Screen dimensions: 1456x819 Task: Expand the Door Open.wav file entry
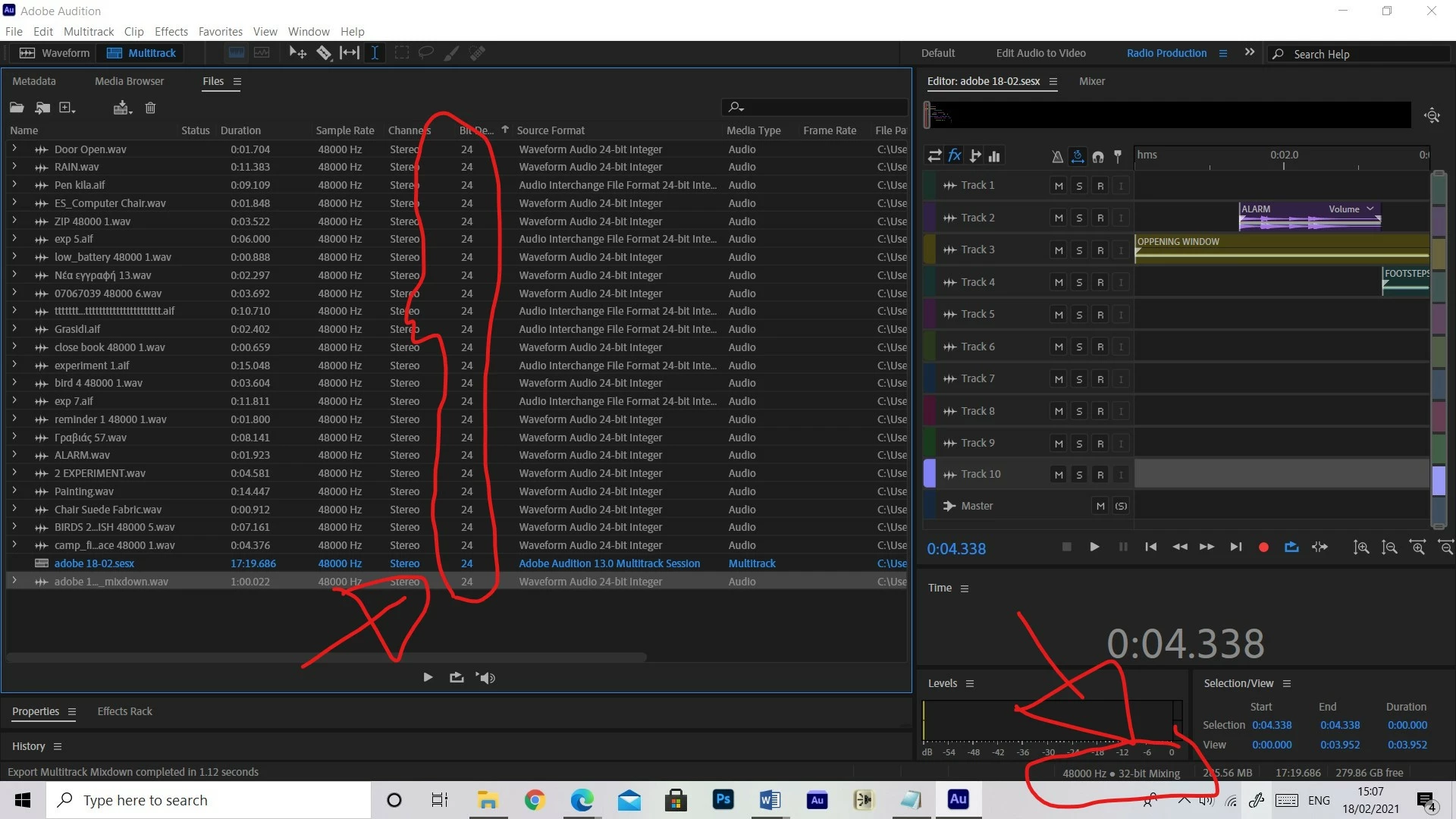(x=14, y=149)
